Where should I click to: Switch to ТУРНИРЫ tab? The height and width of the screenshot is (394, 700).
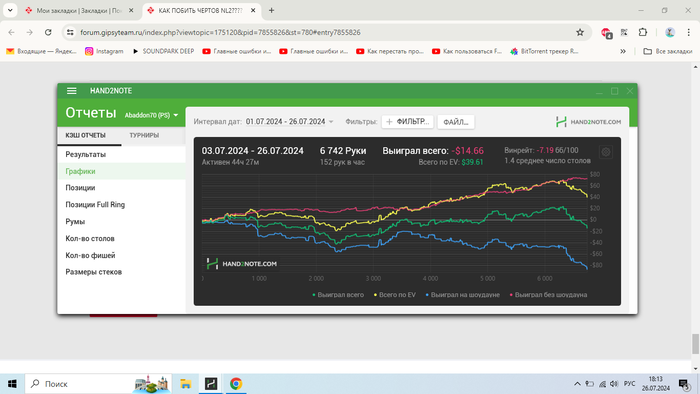point(144,135)
